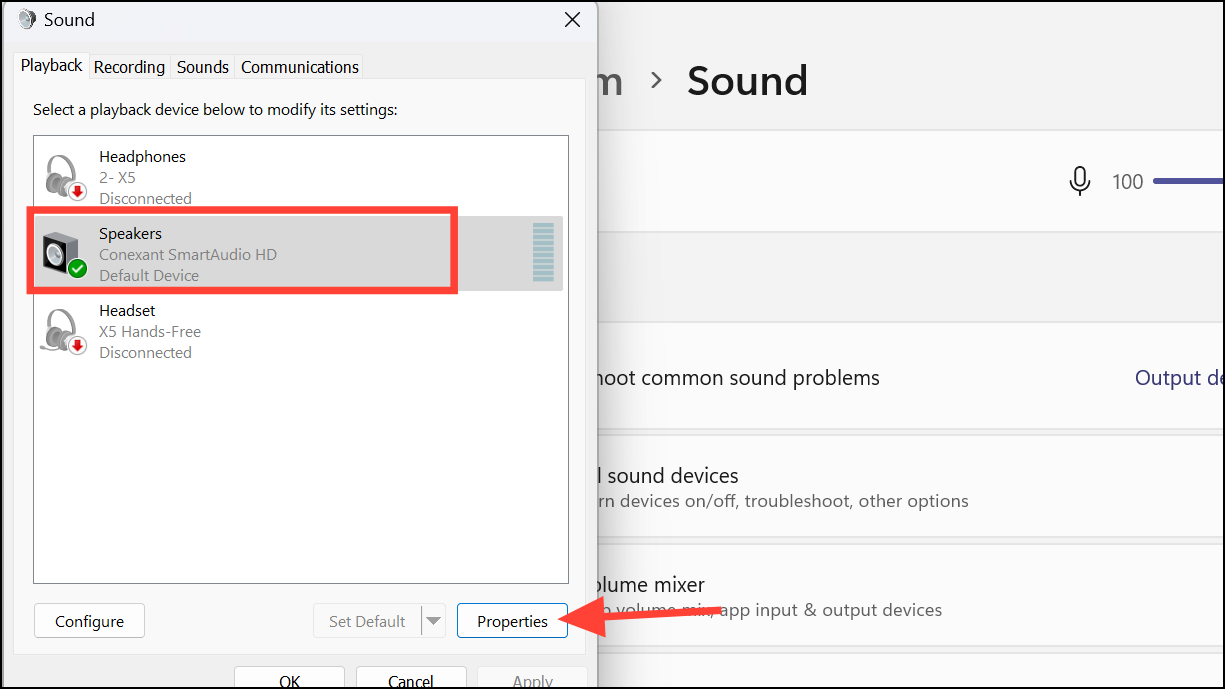Open the Communications tab
This screenshot has width=1225, height=689.
pyautogui.click(x=299, y=67)
